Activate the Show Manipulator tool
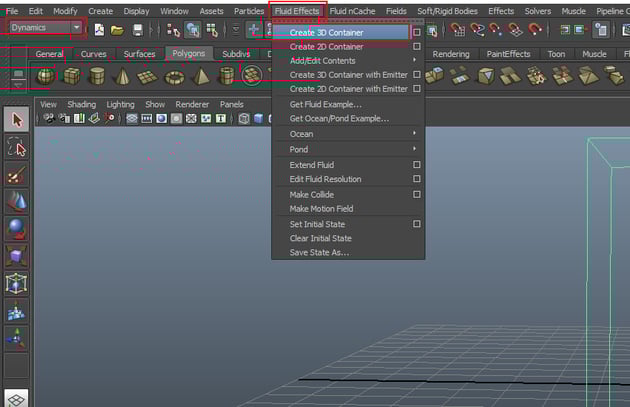This screenshot has width=630, height=407. tap(16, 338)
